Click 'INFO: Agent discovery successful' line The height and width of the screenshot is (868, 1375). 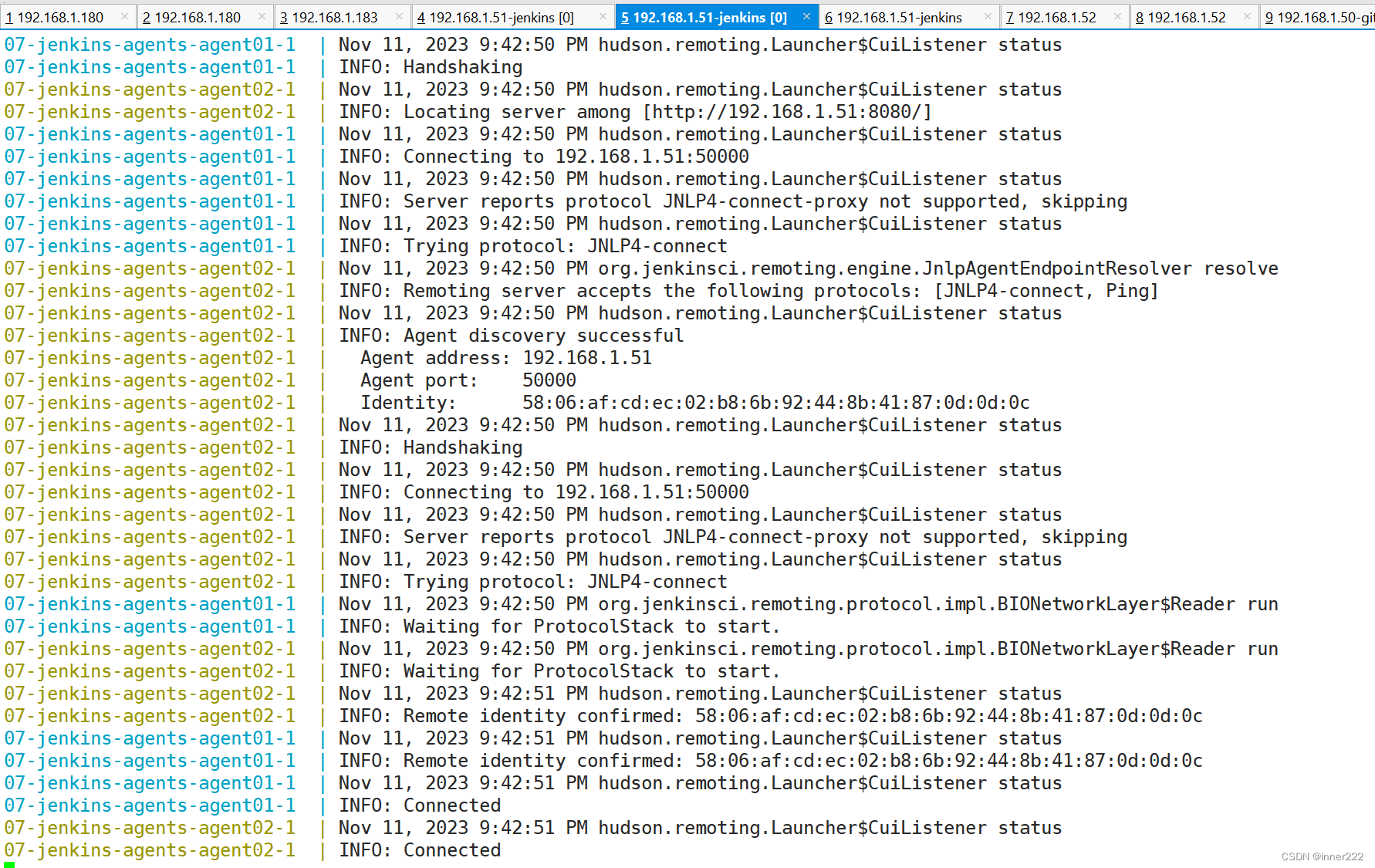[343, 336]
